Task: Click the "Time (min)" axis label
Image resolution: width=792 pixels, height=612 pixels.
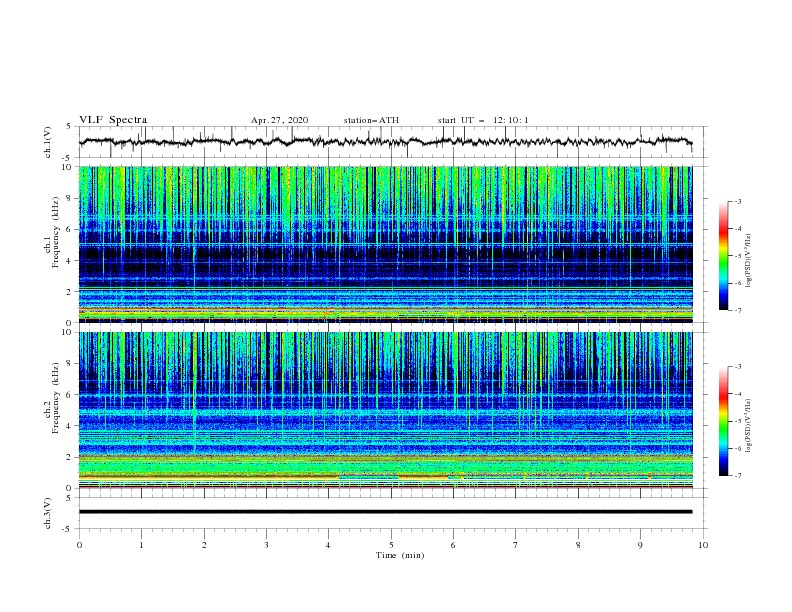Action: [x=400, y=555]
